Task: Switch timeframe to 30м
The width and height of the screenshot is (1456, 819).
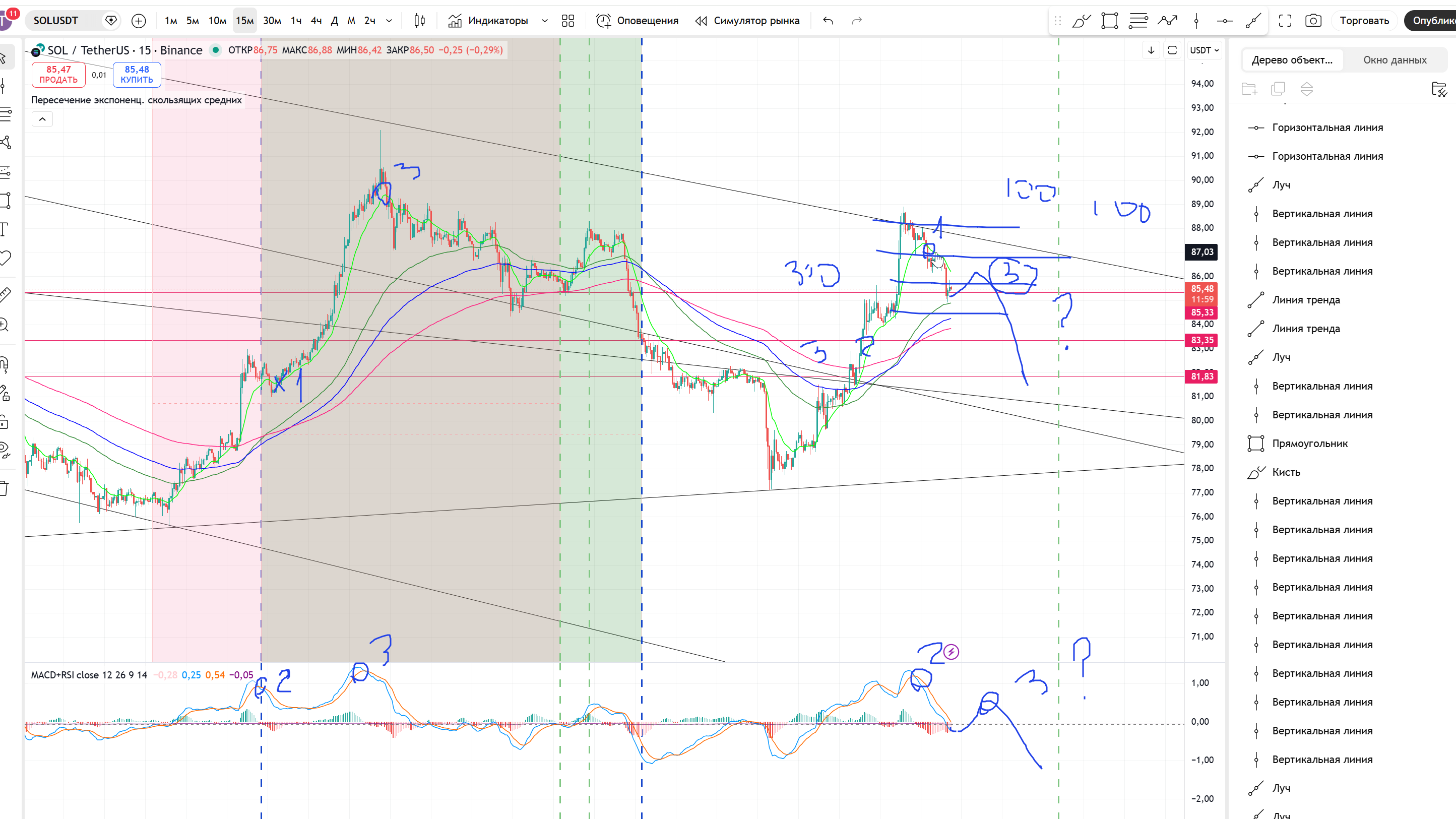Action: pyautogui.click(x=272, y=21)
